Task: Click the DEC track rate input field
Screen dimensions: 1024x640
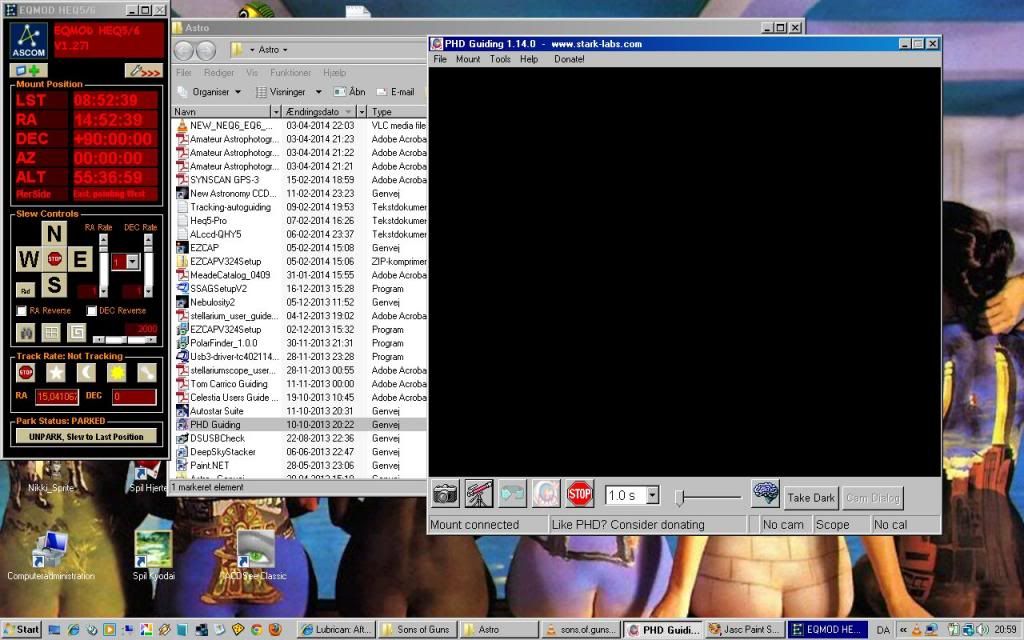Action: pyautogui.click(x=134, y=396)
